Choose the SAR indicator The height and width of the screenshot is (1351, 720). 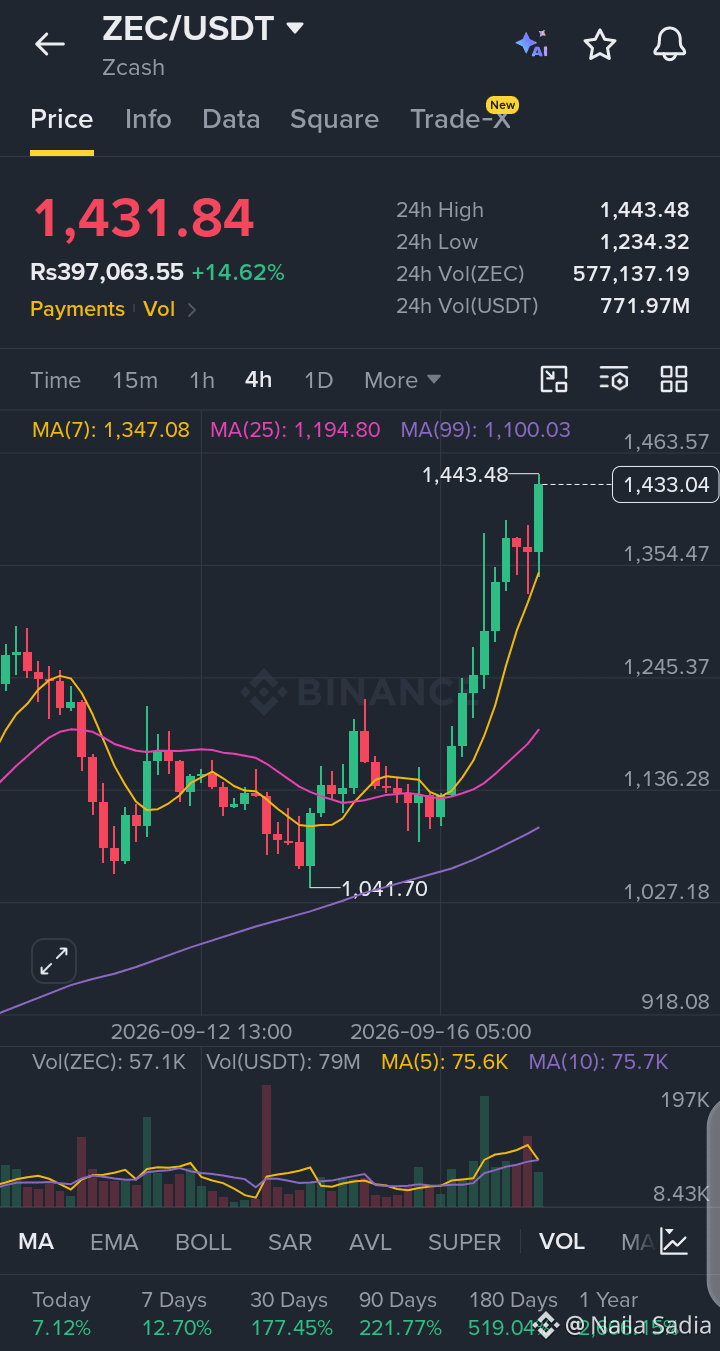(290, 1242)
